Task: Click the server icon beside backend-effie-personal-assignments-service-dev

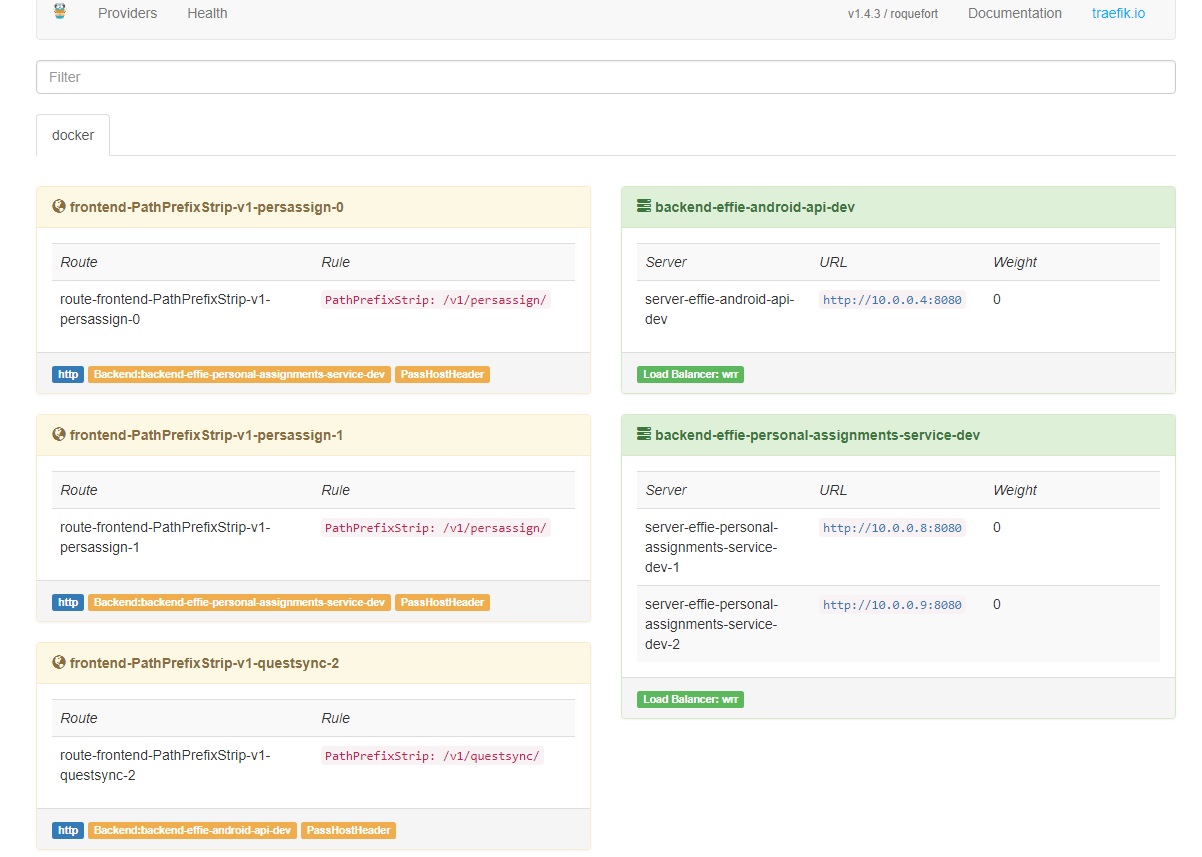Action: point(641,434)
